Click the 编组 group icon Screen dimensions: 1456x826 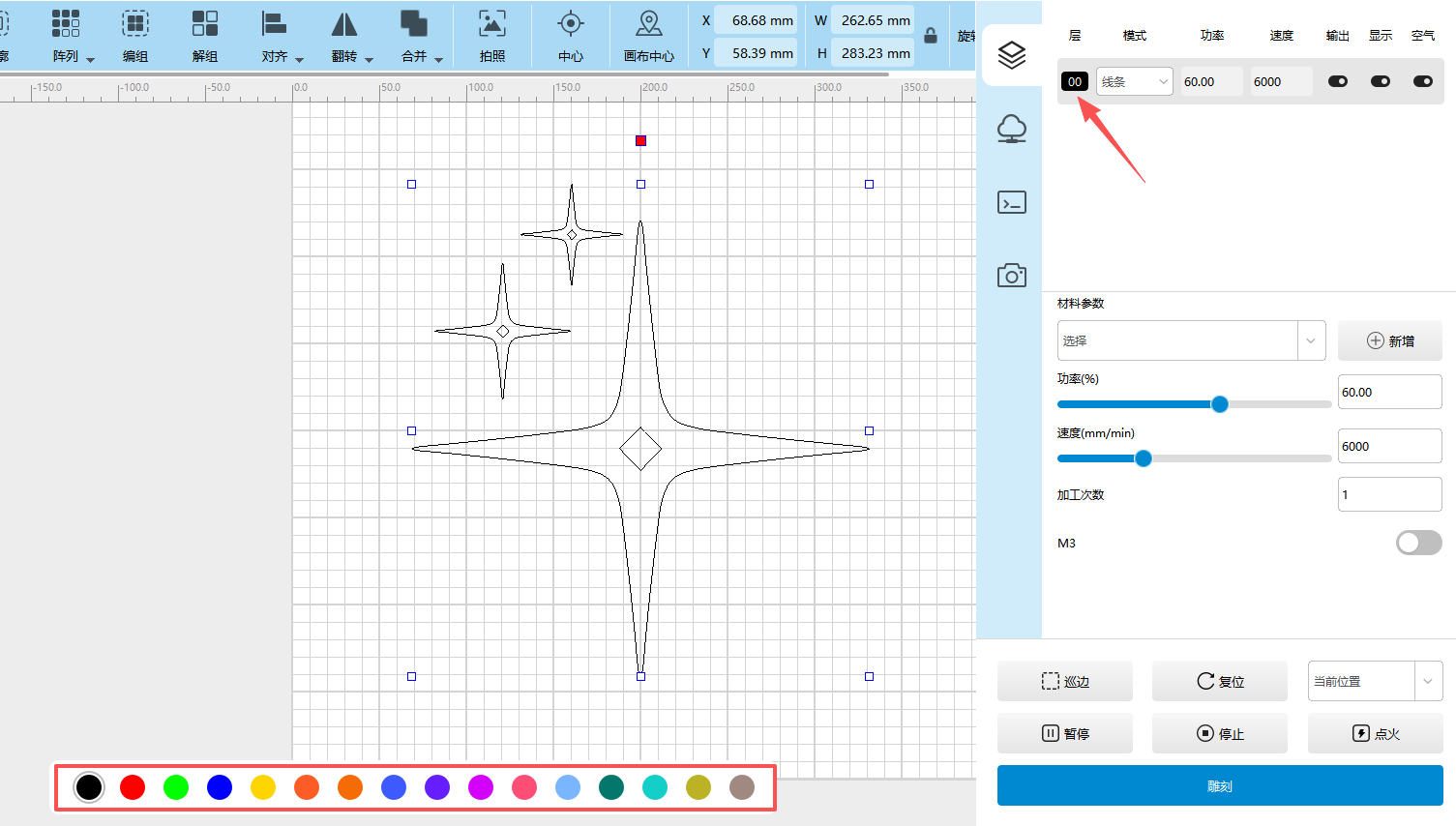click(x=135, y=23)
